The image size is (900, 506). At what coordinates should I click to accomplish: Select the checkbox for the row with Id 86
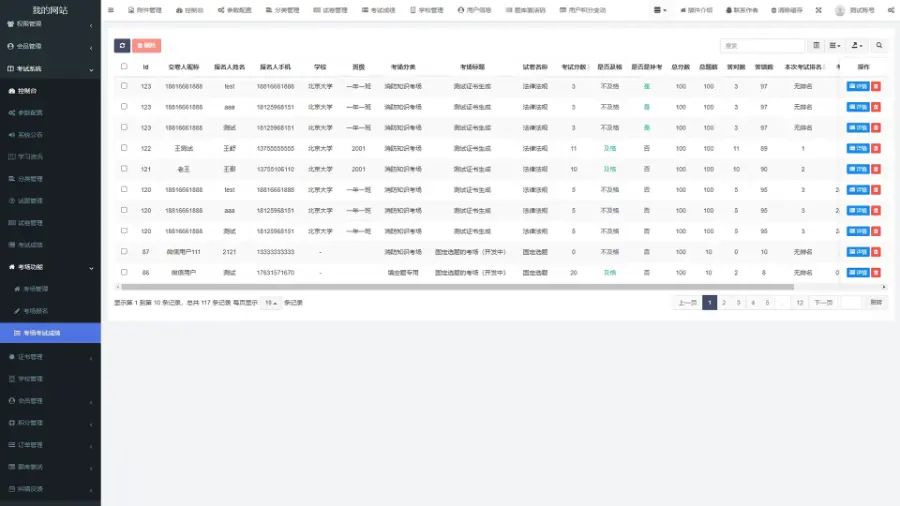coord(124,272)
